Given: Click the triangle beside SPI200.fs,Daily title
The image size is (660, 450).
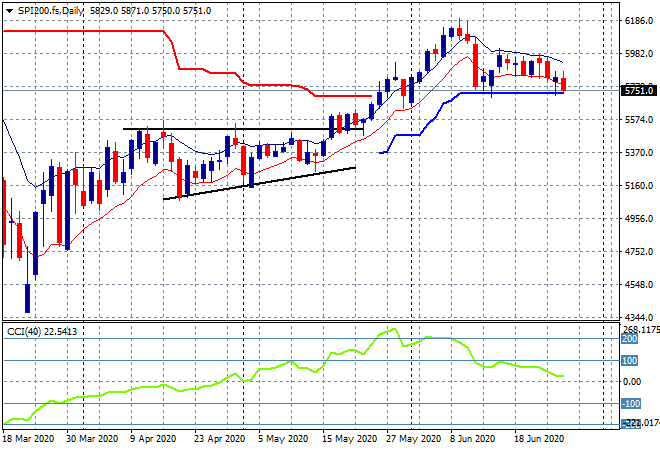Looking at the screenshot, I should click(9, 11).
